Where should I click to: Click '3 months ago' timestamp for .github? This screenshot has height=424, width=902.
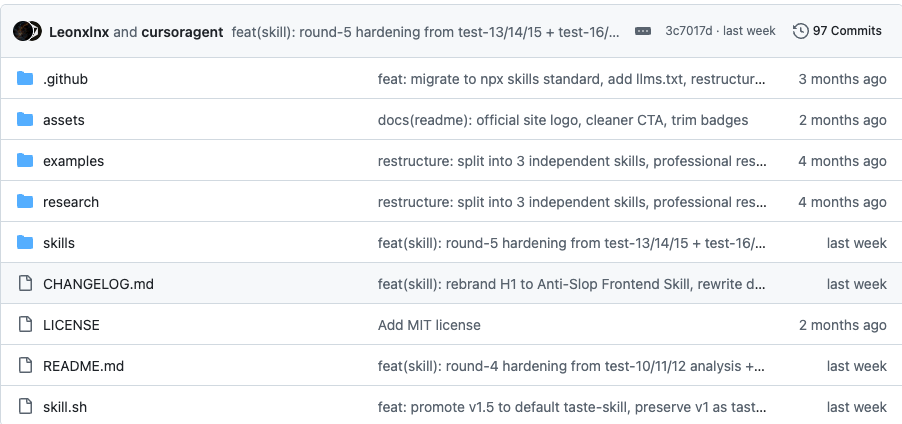tap(842, 79)
